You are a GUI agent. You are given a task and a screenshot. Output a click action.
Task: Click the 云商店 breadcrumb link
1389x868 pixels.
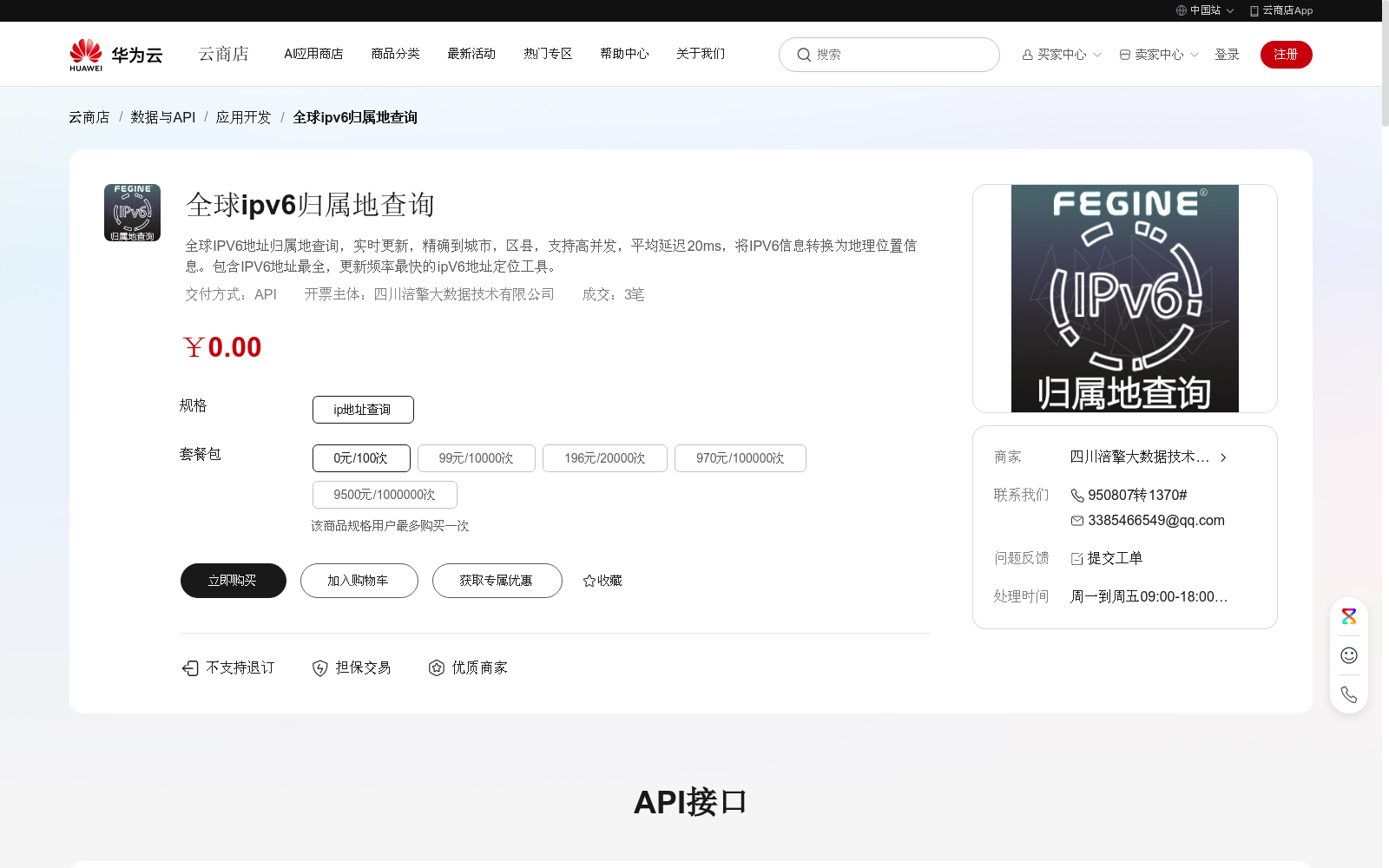89,117
